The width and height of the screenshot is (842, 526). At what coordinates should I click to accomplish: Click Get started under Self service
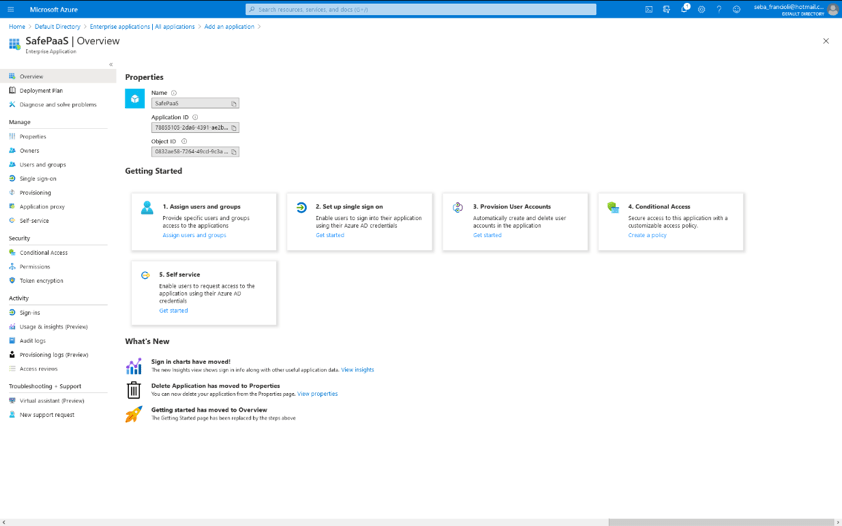[173, 311]
